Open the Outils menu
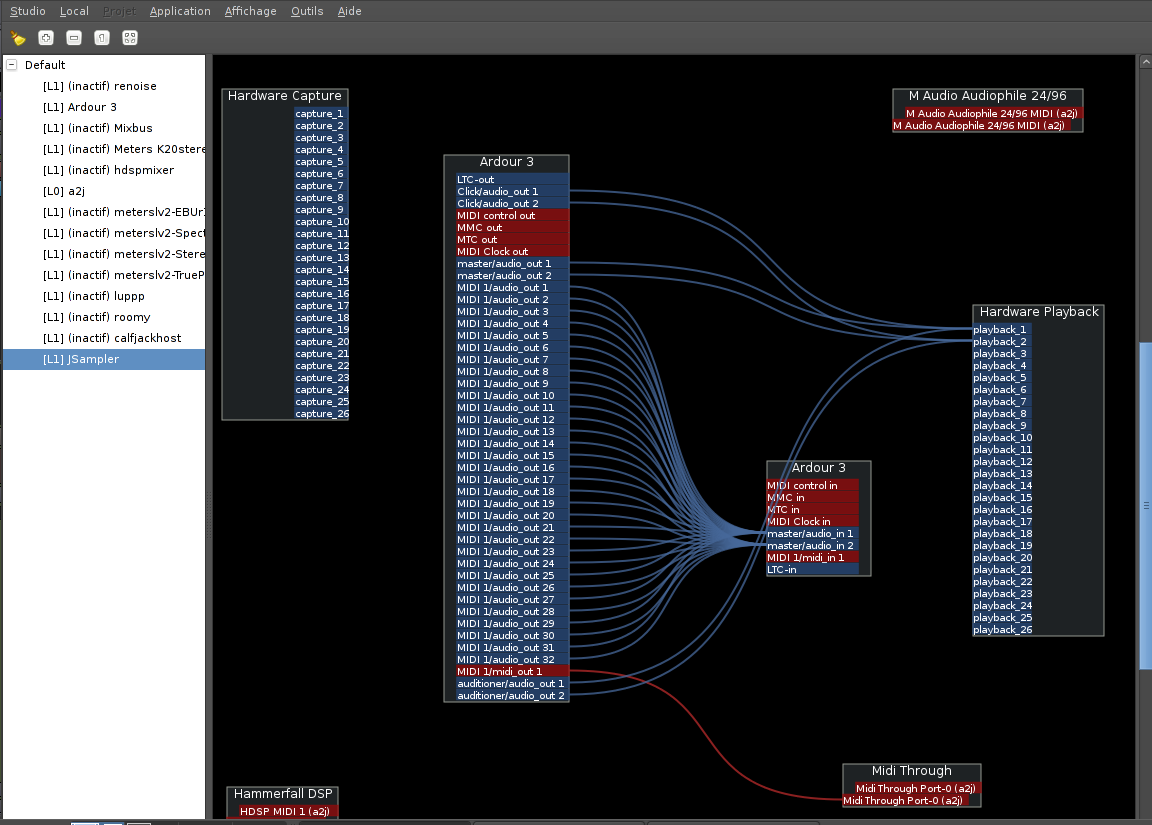Viewport: 1152px width, 825px height. (x=307, y=11)
